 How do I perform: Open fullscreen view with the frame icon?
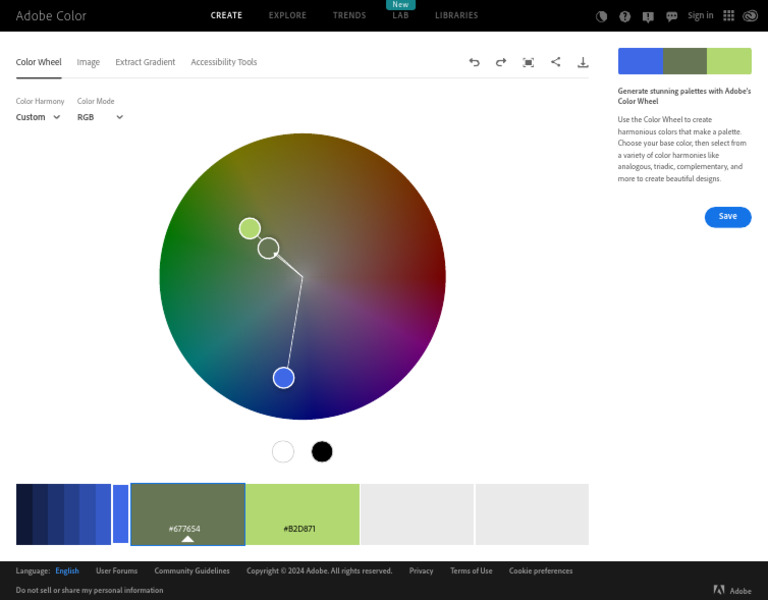pos(528,62)
